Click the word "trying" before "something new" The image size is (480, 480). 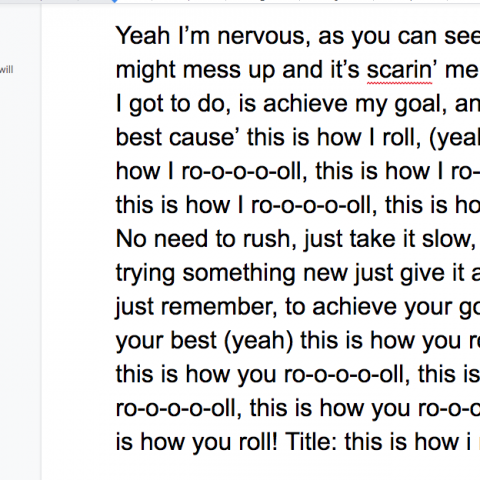point(145,274)
